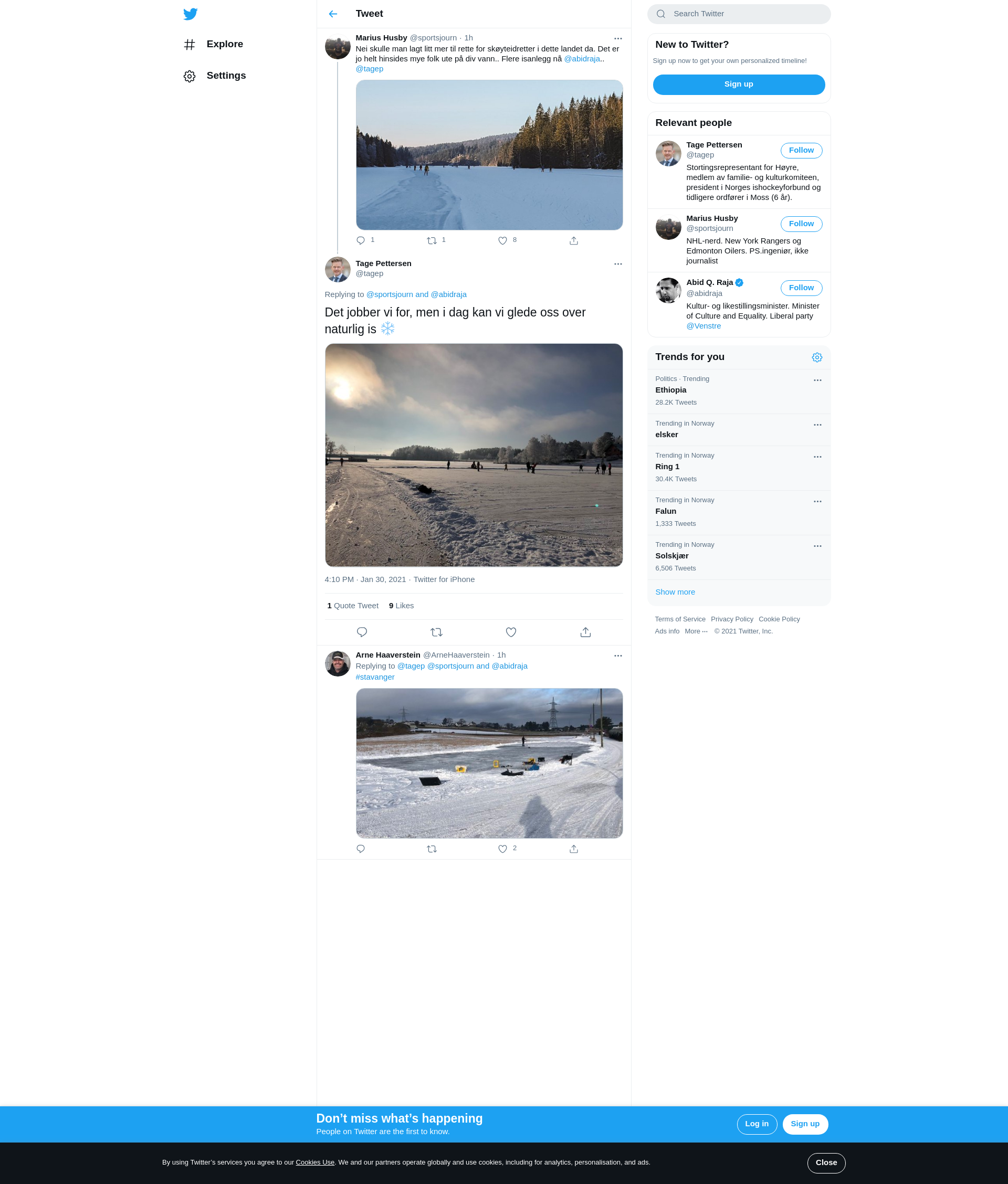1008x1184 pixels.
Task: Retweet Marius Husby's tweet
Action: 432,240
